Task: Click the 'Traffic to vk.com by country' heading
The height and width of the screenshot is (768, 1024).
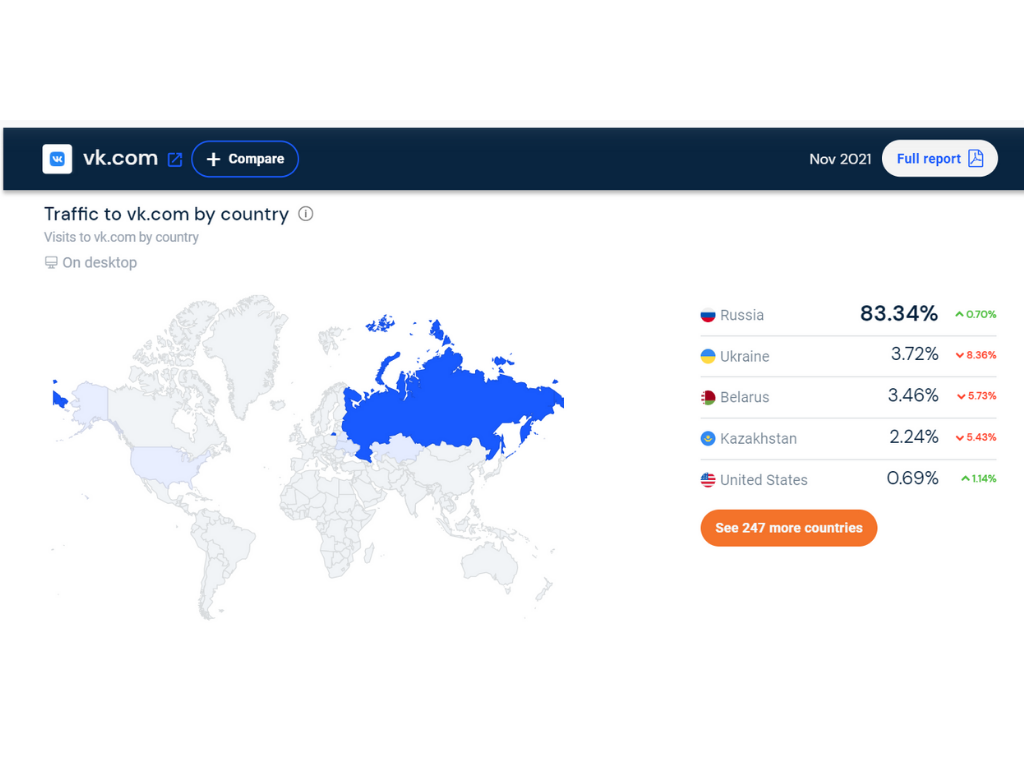Action: point(167,214)
